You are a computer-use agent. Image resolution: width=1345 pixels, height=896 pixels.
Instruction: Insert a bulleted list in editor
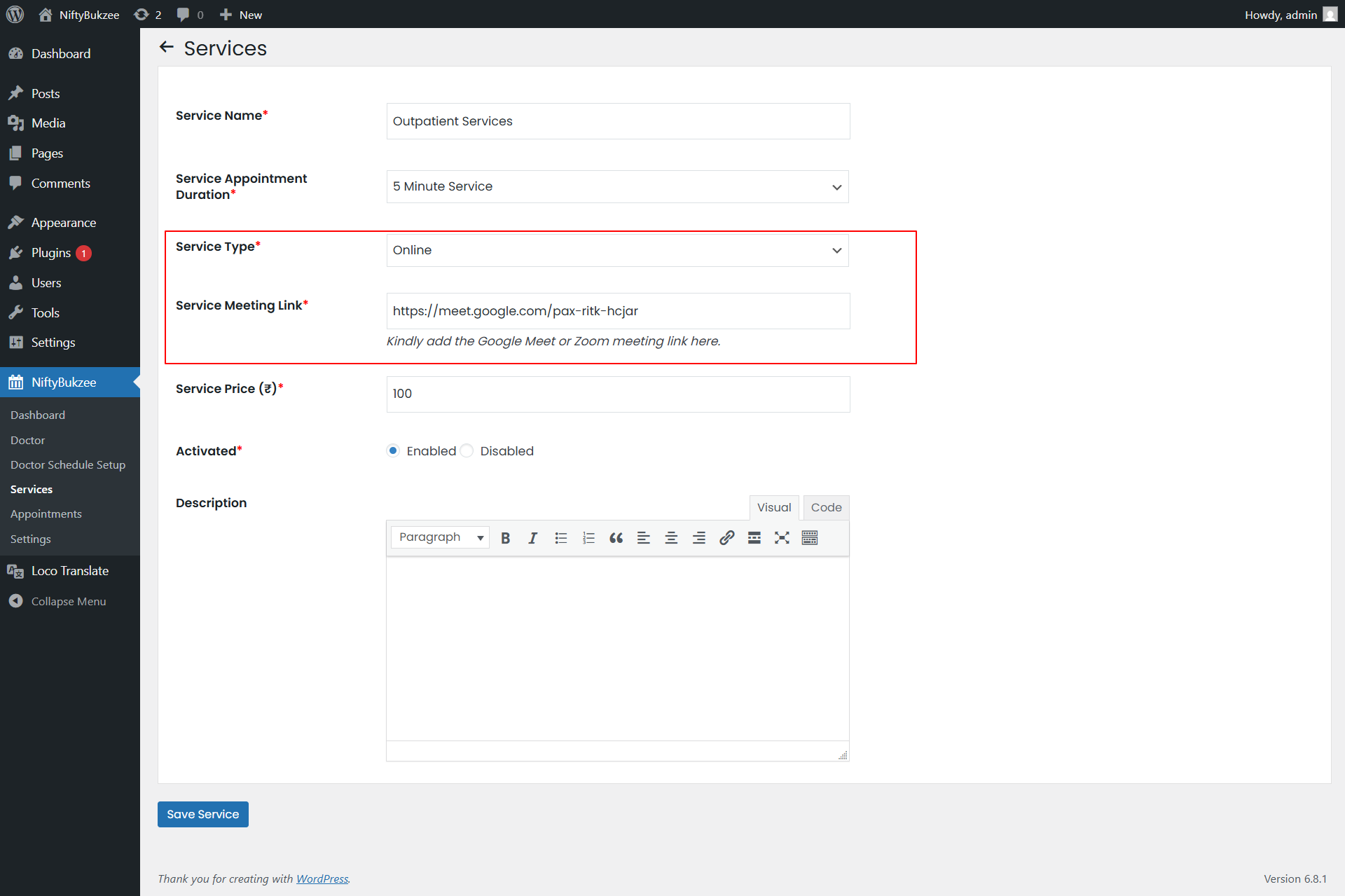click(x=560, y=538)
